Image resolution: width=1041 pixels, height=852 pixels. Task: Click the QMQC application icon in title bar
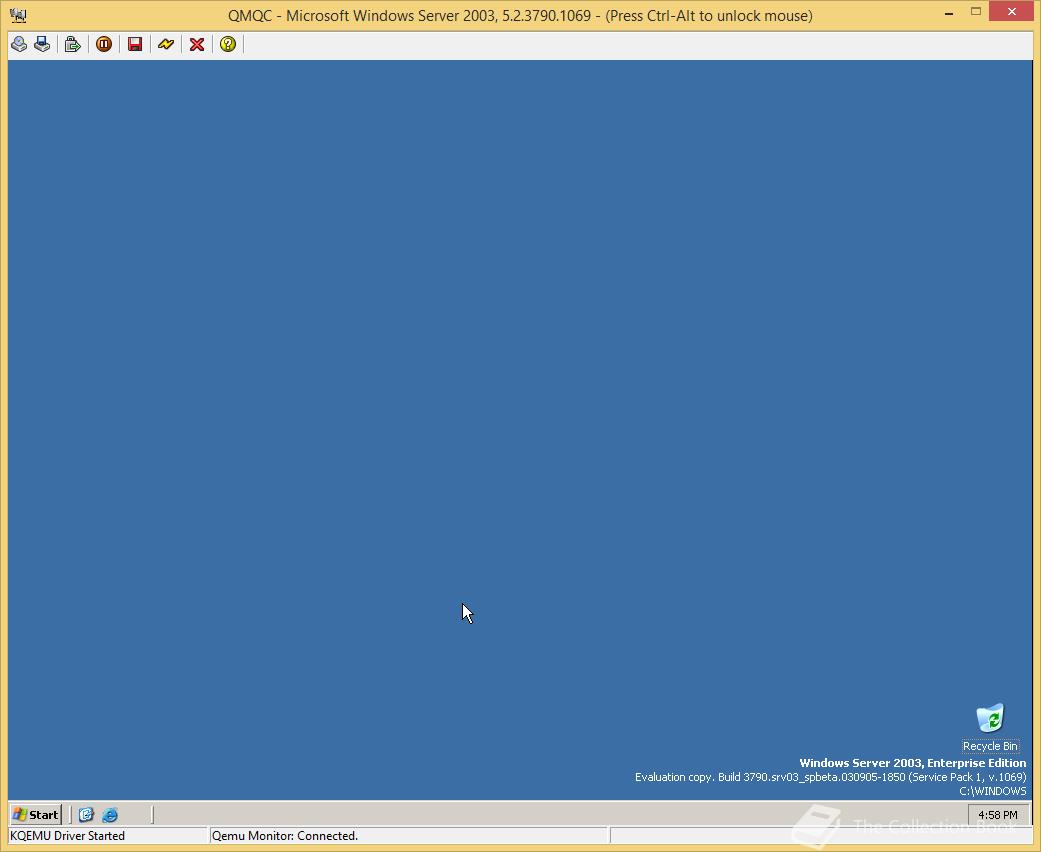[x=18, y=15]
